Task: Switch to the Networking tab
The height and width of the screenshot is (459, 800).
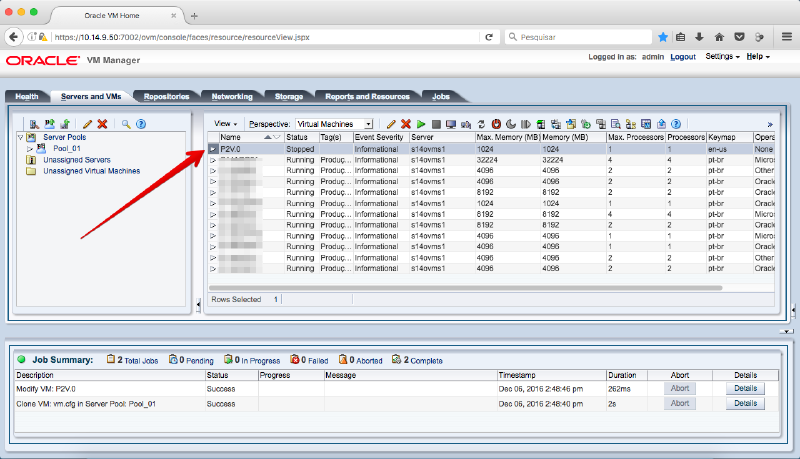Action: 232,96
